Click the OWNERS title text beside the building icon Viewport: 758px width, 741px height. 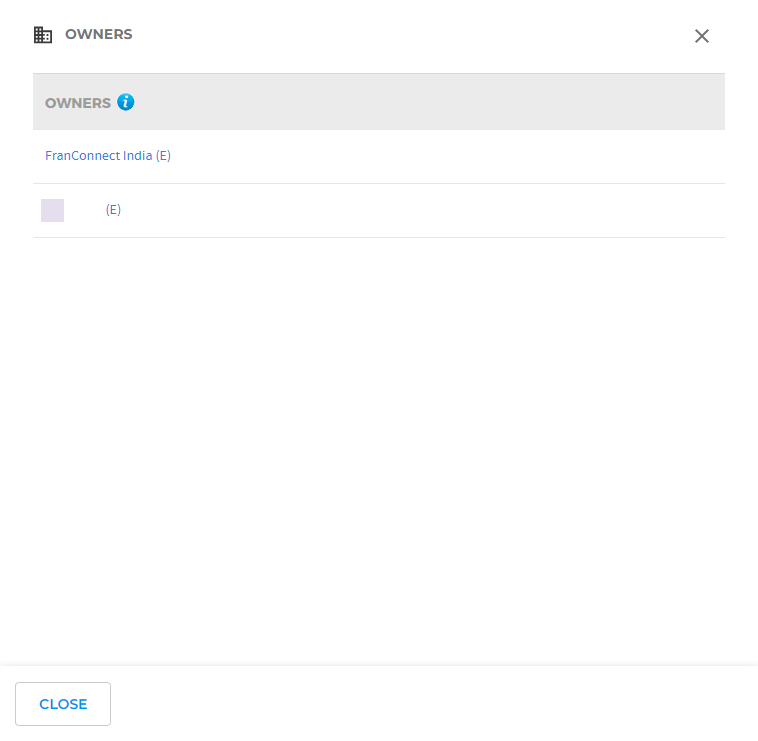pyautogui.click(x=99, y=35)
